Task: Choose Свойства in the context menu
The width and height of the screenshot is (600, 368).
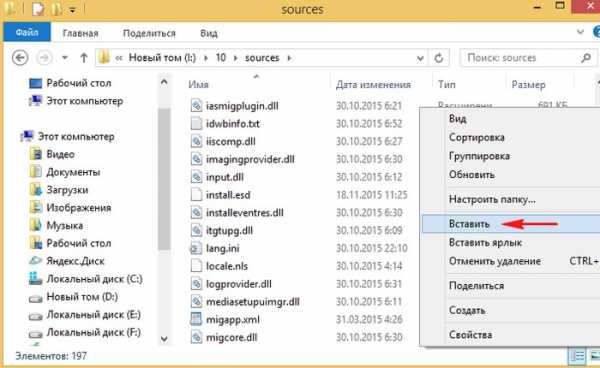Action: tap(471, 335)
